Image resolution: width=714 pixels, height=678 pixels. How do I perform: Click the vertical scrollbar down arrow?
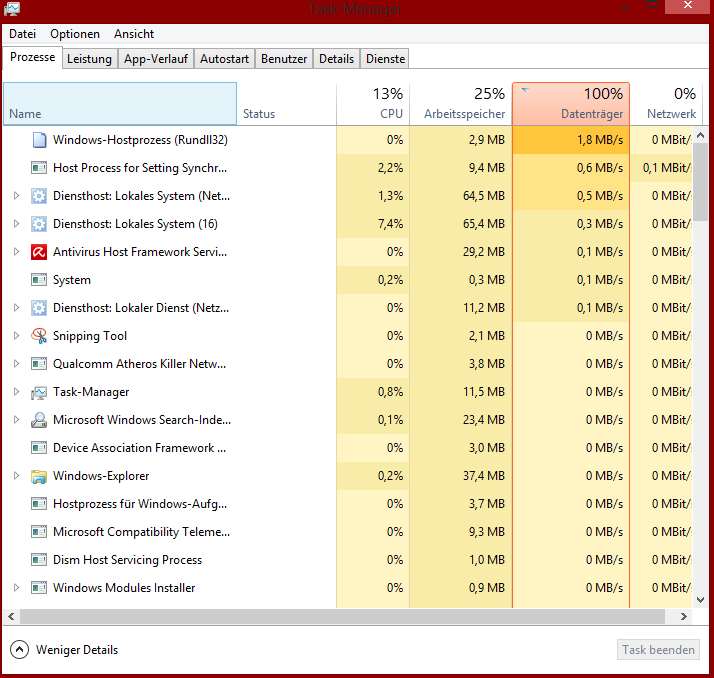tap(700, 600)
